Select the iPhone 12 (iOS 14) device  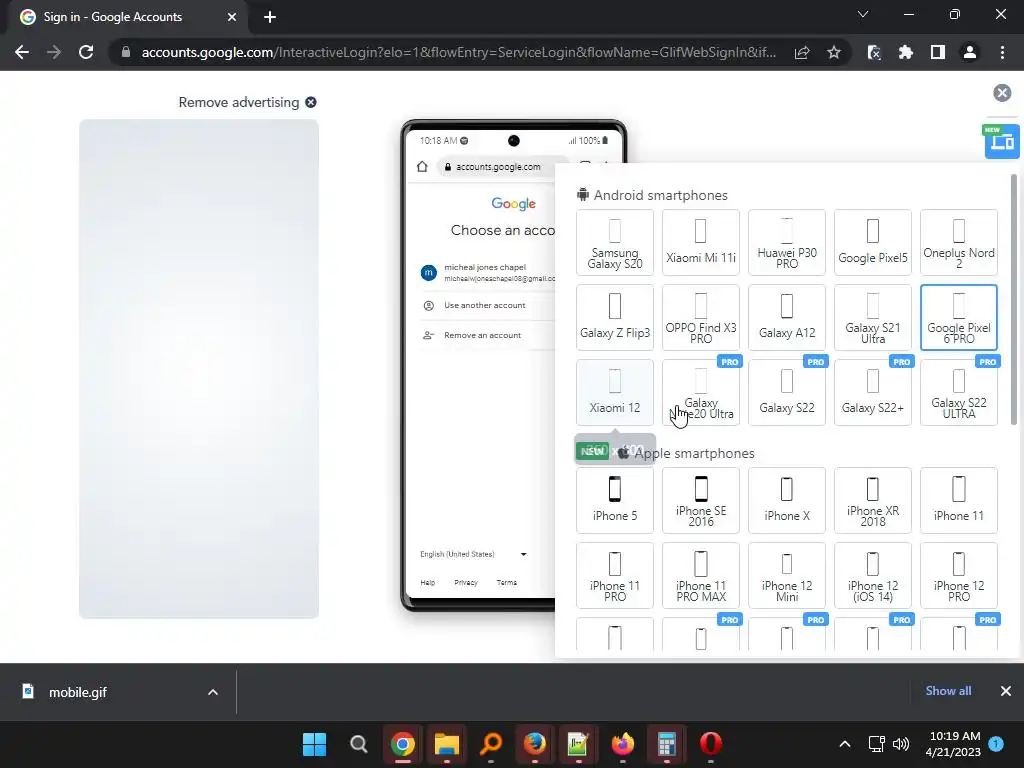tap(872, 575)
